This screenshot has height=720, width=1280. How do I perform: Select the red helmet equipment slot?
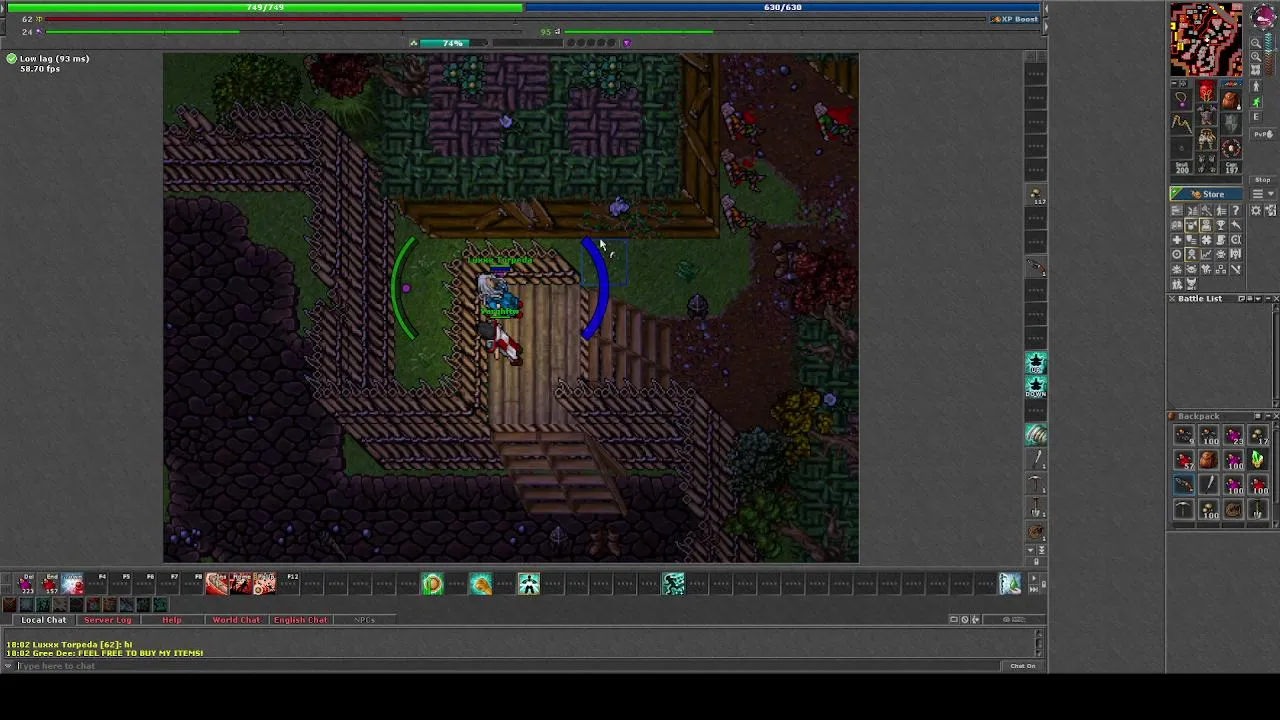(x=1206, y=91)
